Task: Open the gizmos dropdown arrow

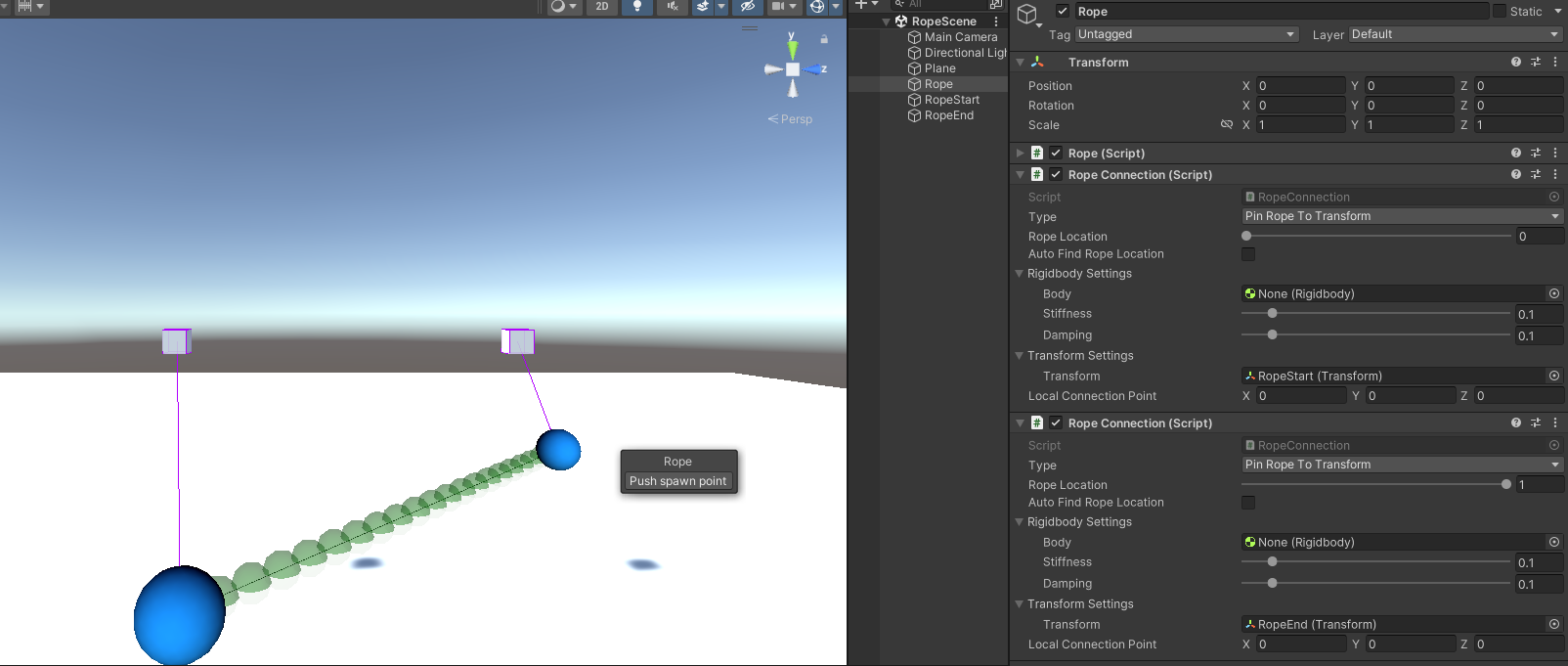Action: [x=836, y=7]
